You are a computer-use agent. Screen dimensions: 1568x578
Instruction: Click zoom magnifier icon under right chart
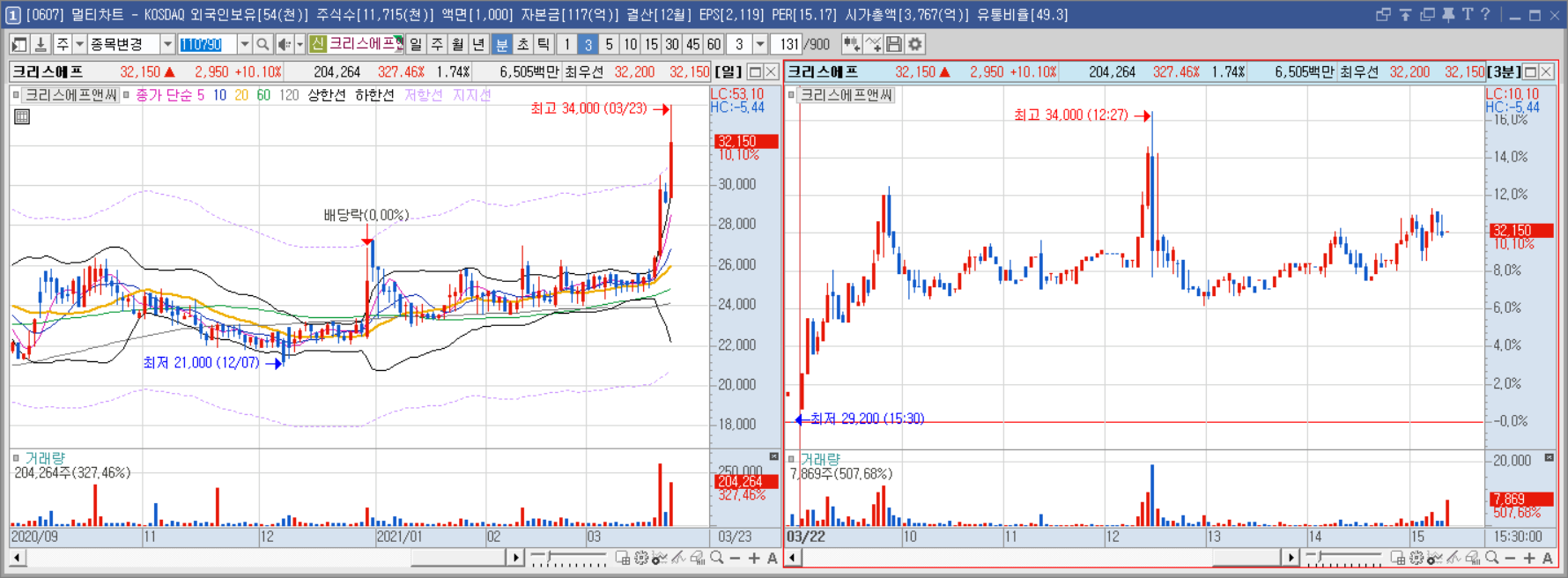tap(1492, 558)
